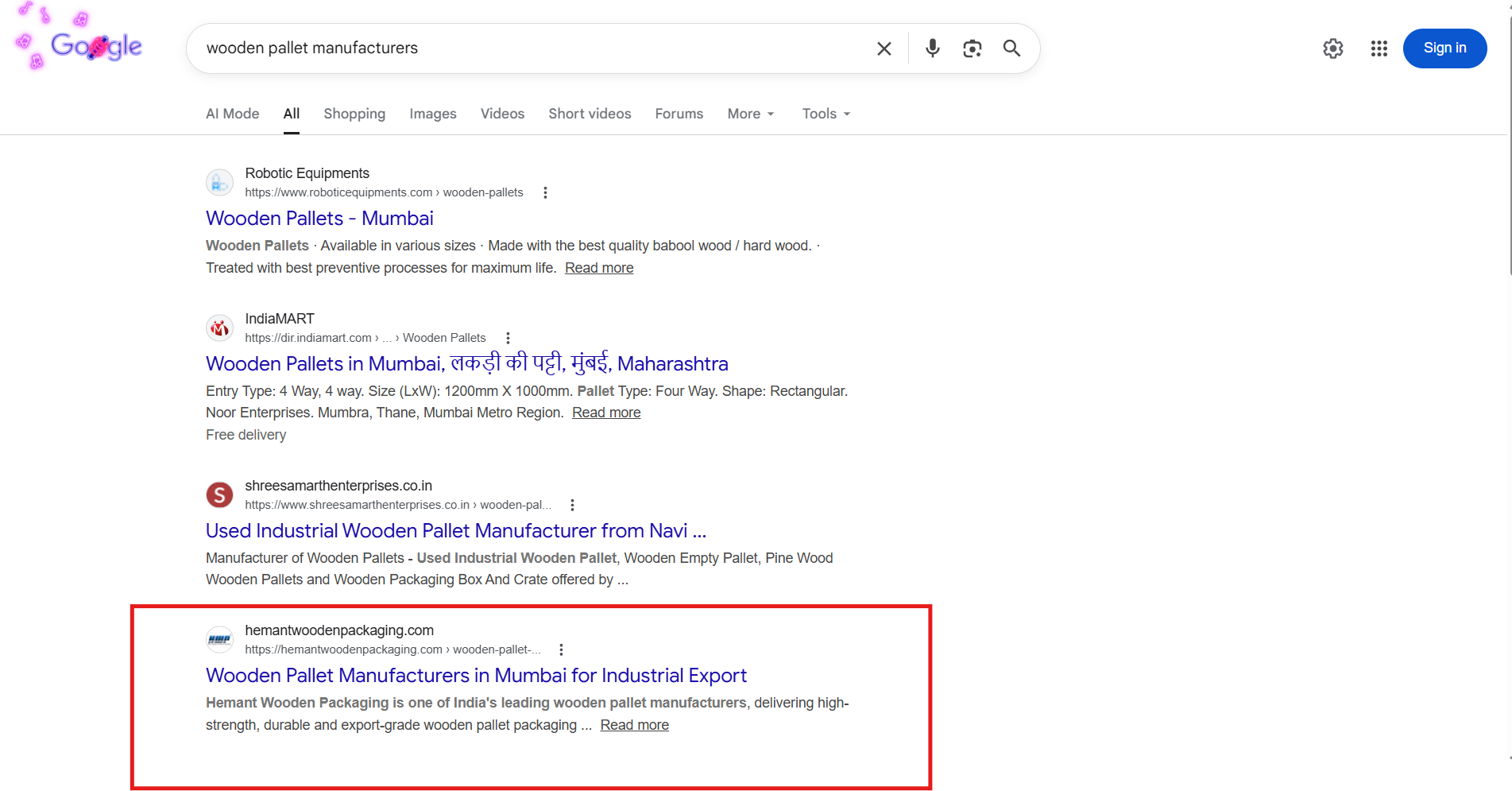Expand the More filters dropdown

[750, 114]
